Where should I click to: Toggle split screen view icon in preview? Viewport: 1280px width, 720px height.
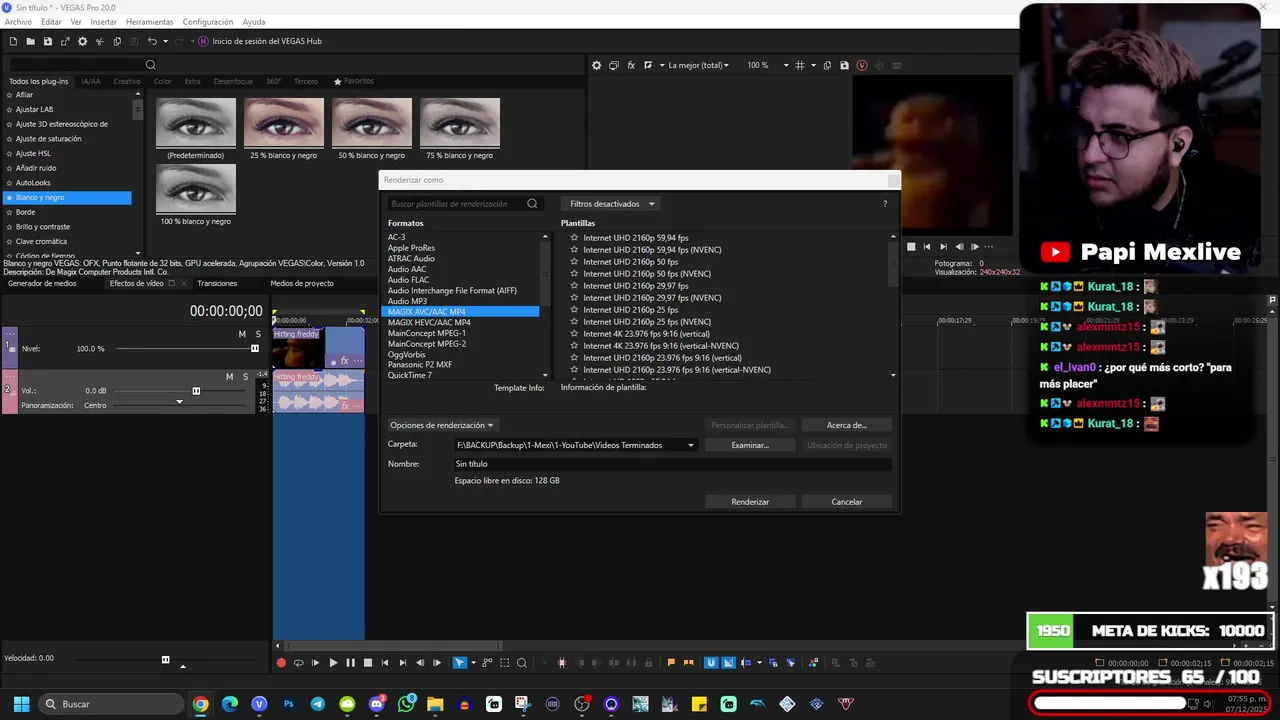click(x=648, y=65)
